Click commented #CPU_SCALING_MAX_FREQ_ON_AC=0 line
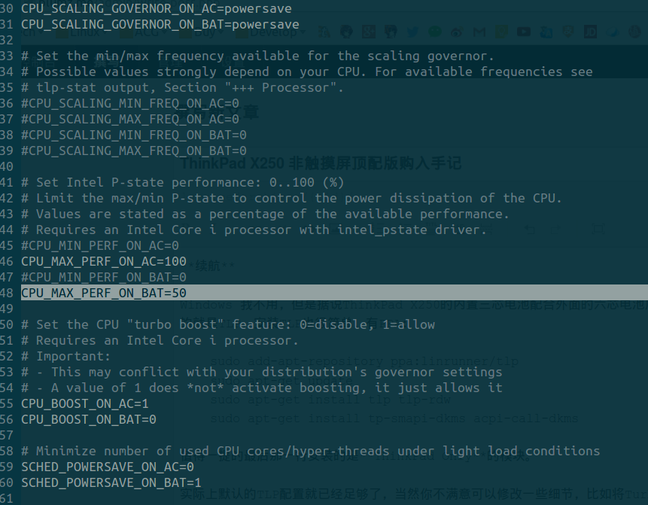Screen dimensions: 648x505 tap(129, 119)
